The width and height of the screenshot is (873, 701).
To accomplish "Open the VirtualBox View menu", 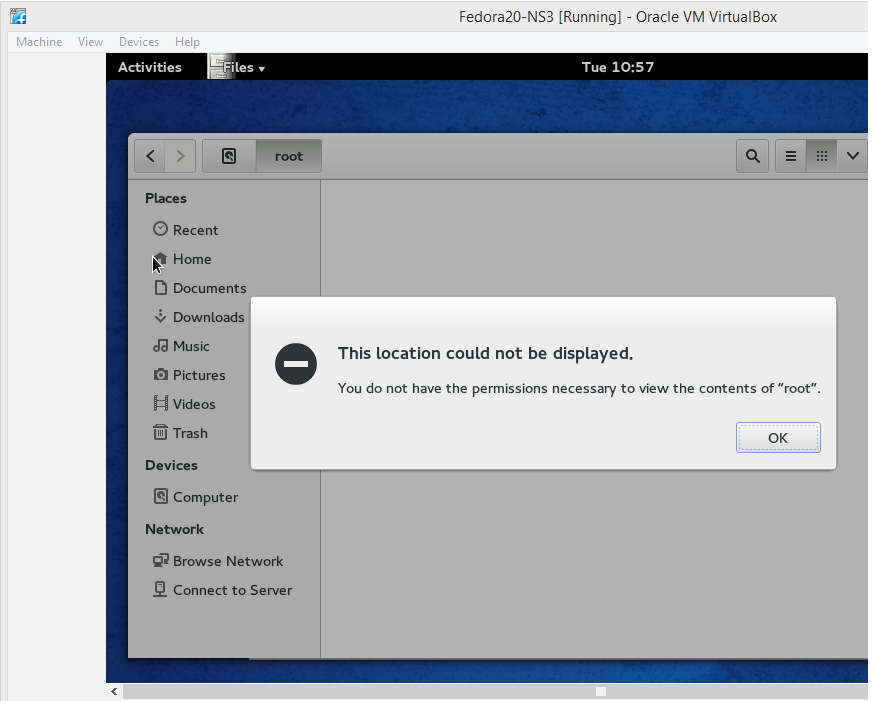I will click(90, 42).
